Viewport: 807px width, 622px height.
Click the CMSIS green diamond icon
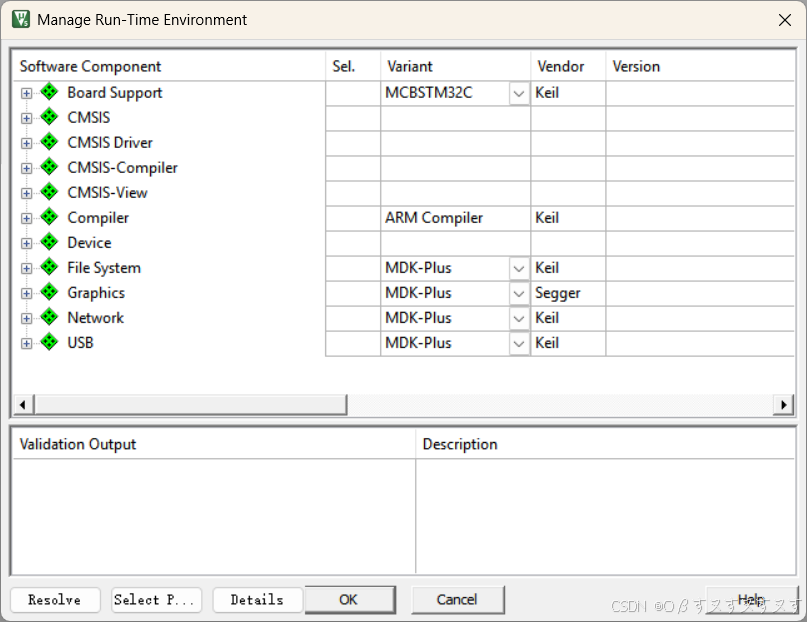coord(48,117)
